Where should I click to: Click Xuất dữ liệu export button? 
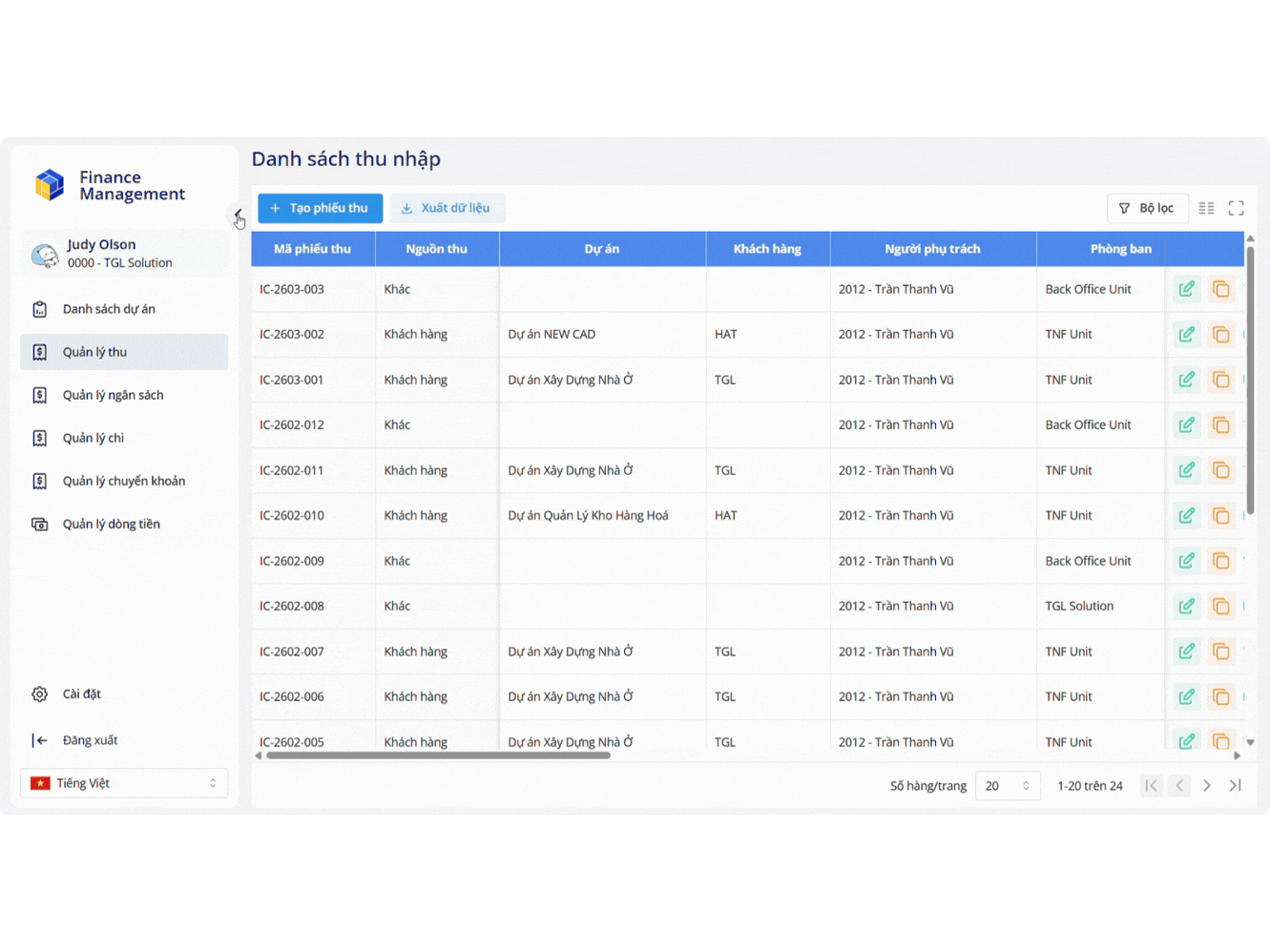[447, 208]
